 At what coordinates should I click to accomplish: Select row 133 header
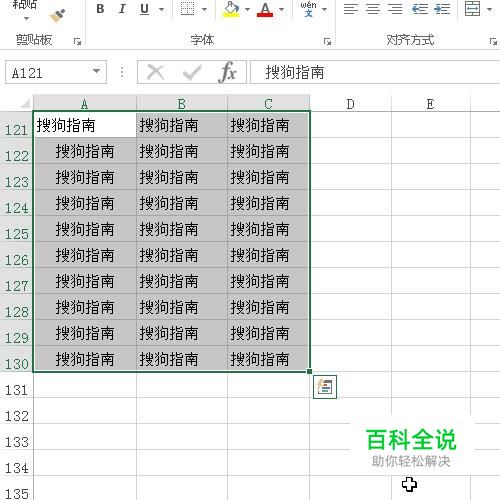point(16,437)
